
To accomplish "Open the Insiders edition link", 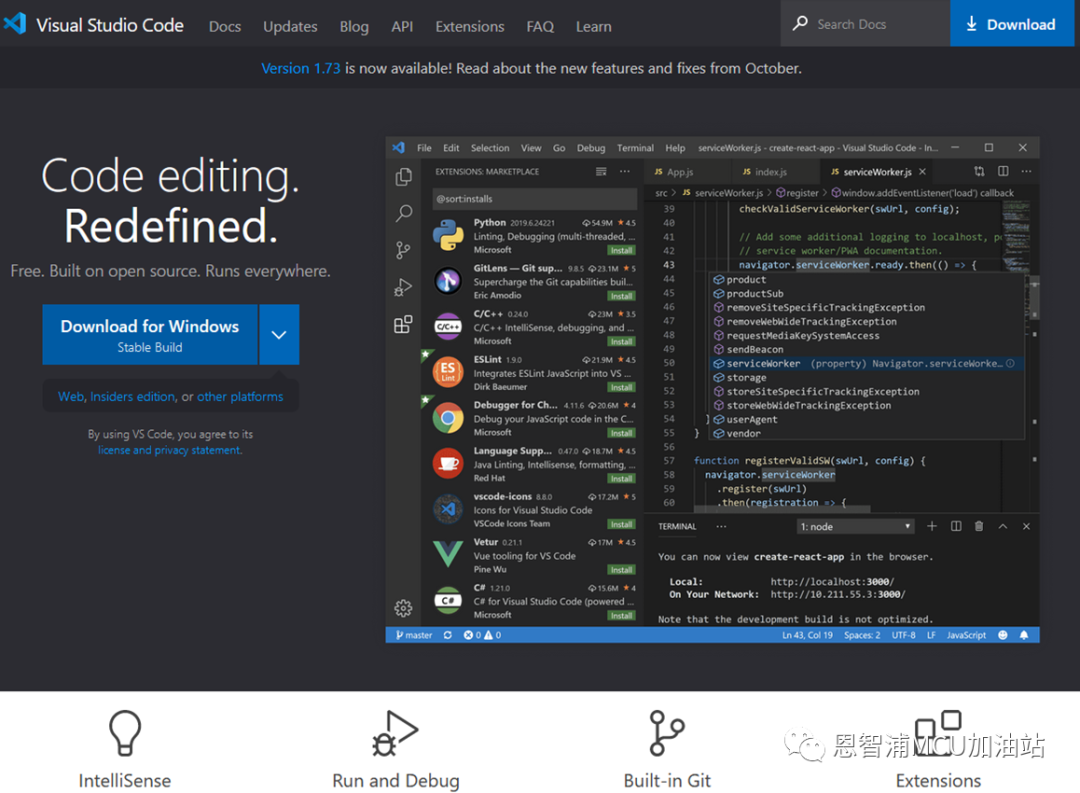I will (132, 397).
